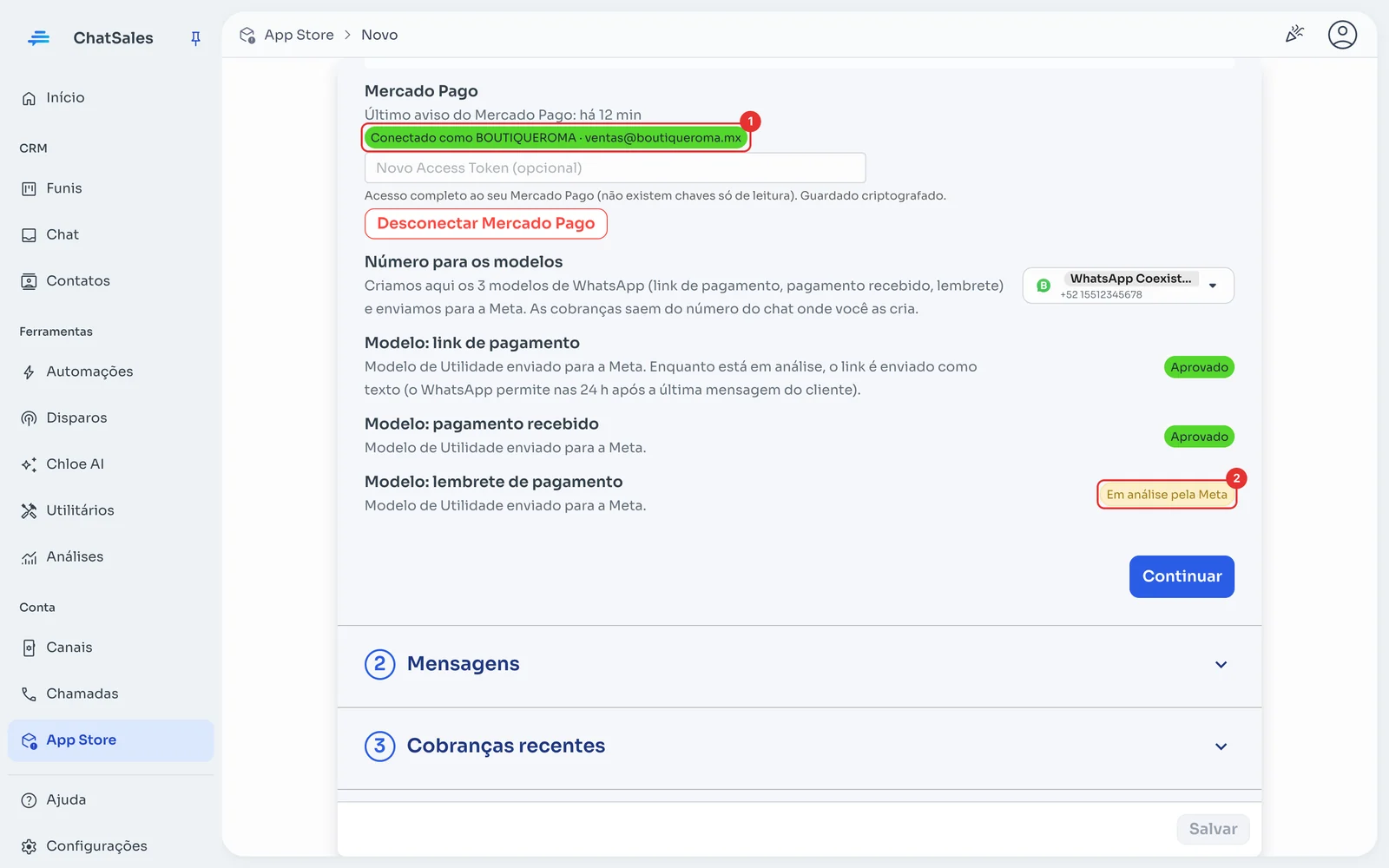This screenshot has width=1389, height=868.
Task: Click the Análises chart icon
Action: click(29, 557)
